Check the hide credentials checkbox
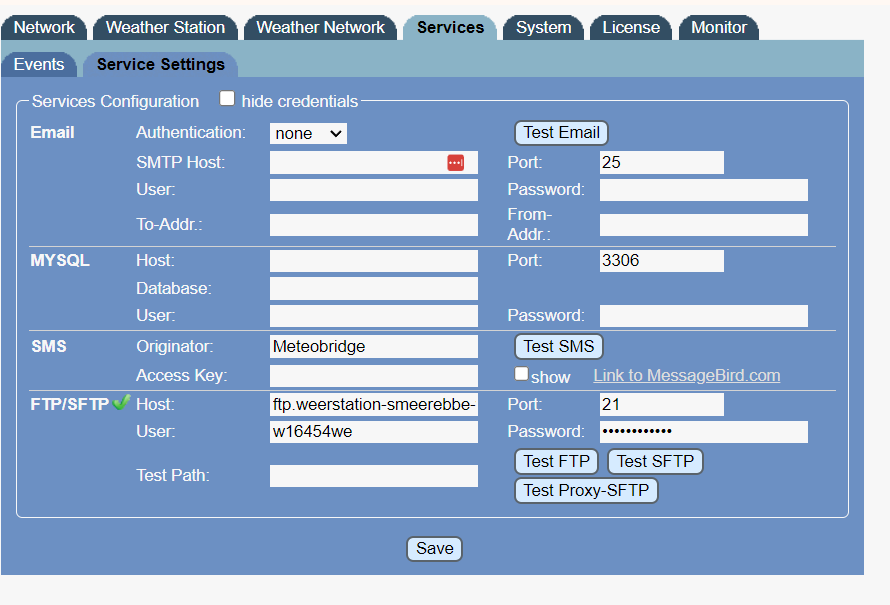Screen dimensions: 890x605 [x=227, y=98]
